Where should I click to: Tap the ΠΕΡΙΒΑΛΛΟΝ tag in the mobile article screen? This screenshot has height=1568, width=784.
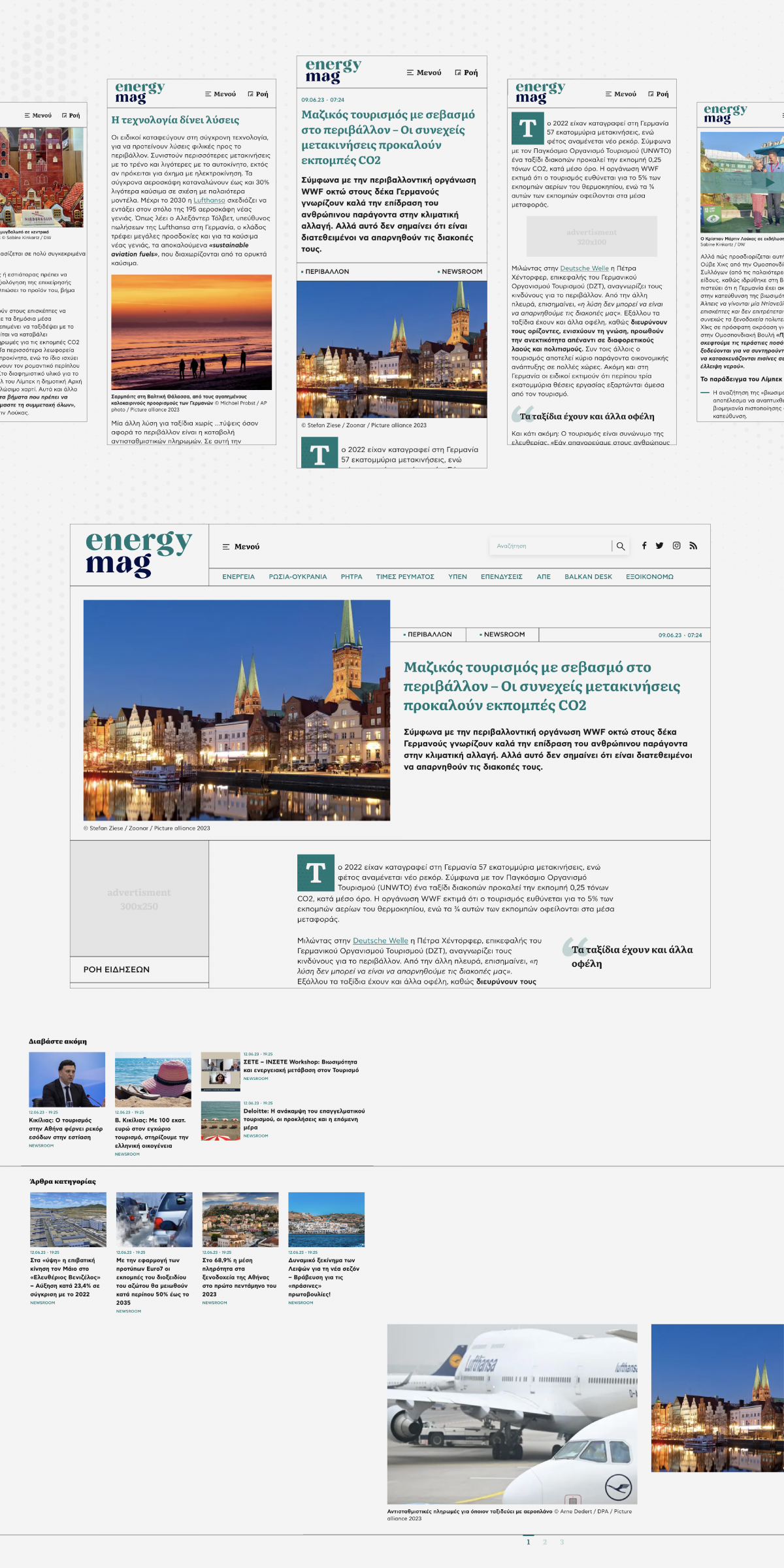point(325,272)
